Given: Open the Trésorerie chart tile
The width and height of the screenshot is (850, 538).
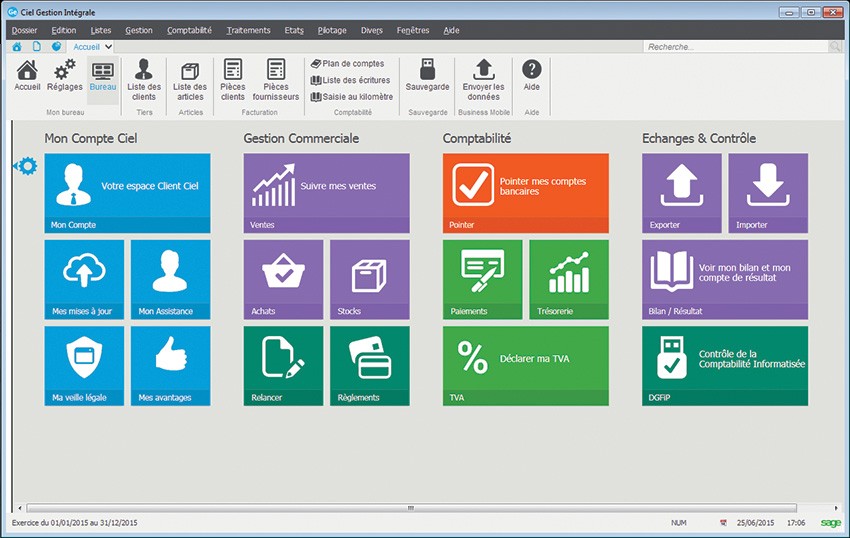Looking at the screenshot, I should [568, 279].
